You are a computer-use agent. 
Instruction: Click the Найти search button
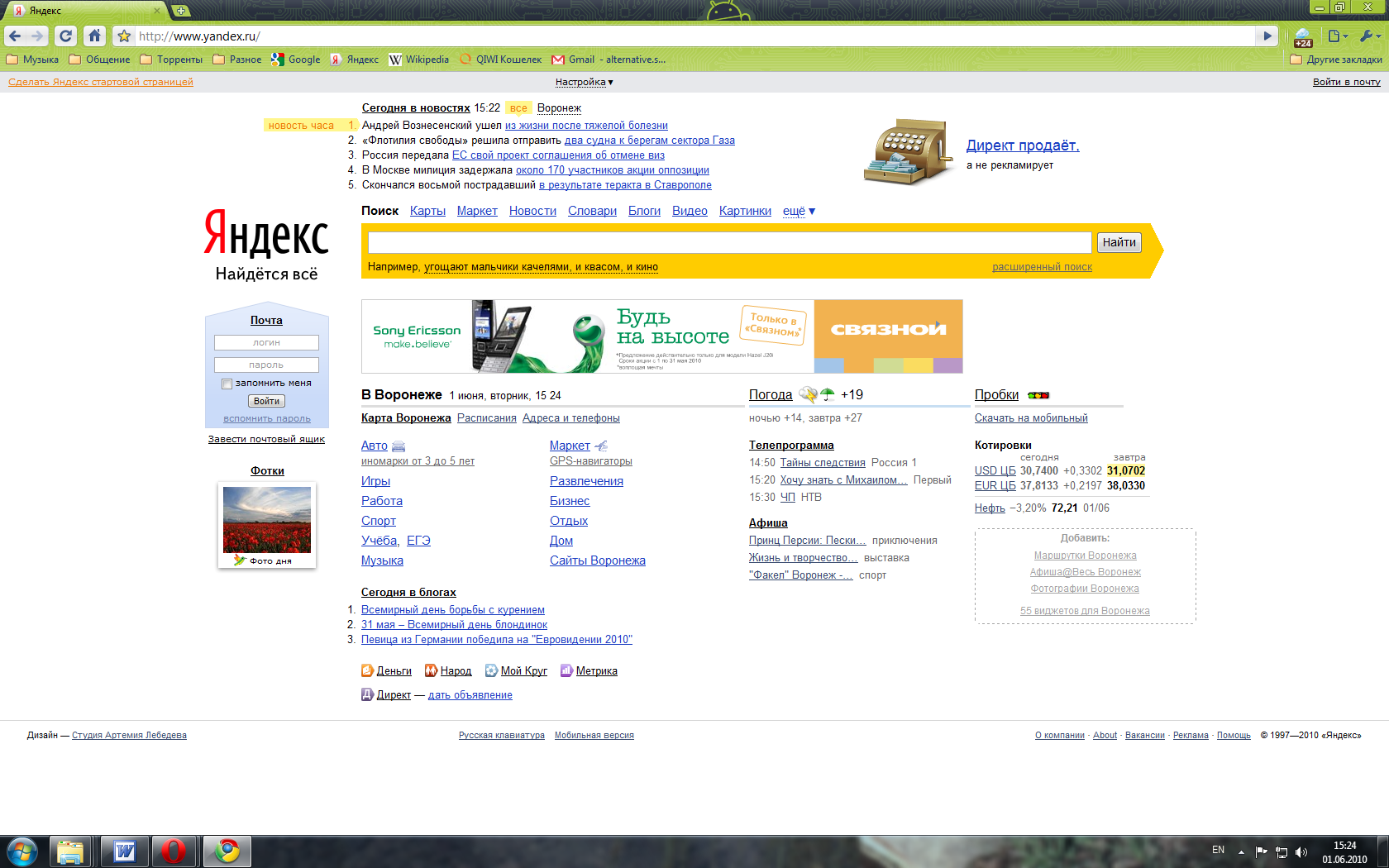point(1119,242)
